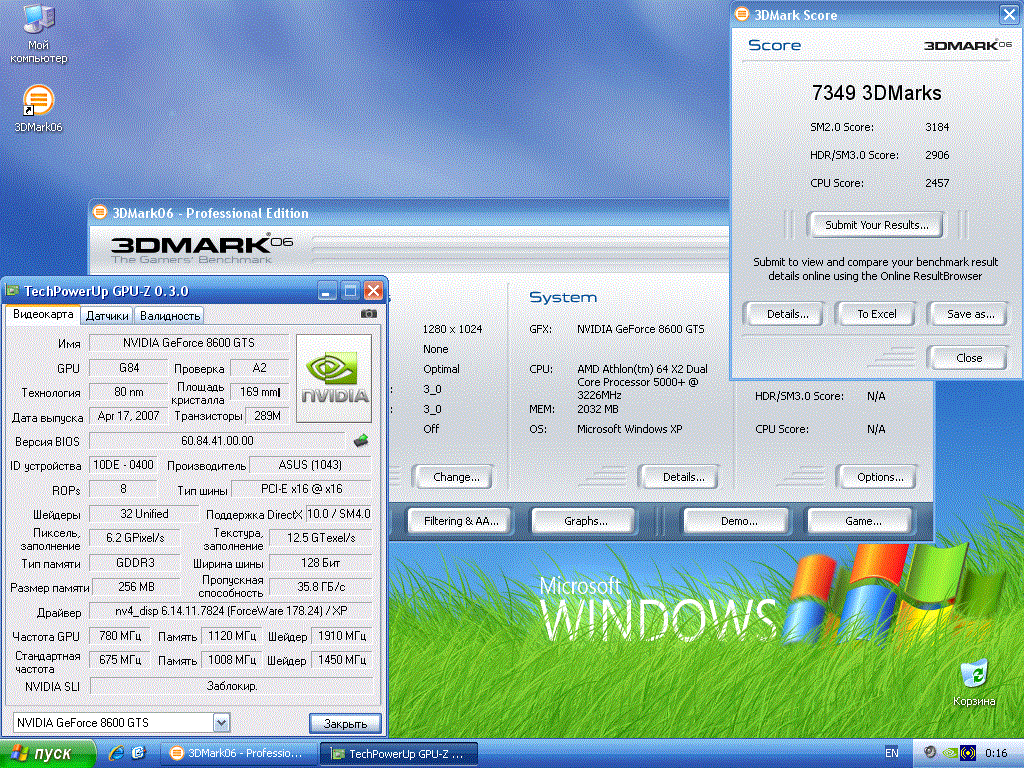Image resolution: width=1024 pixels, height=768 pixels.
Task: Click the bandwidth field 35.8 ГБ/с
Action: click(x=321, y=587)
